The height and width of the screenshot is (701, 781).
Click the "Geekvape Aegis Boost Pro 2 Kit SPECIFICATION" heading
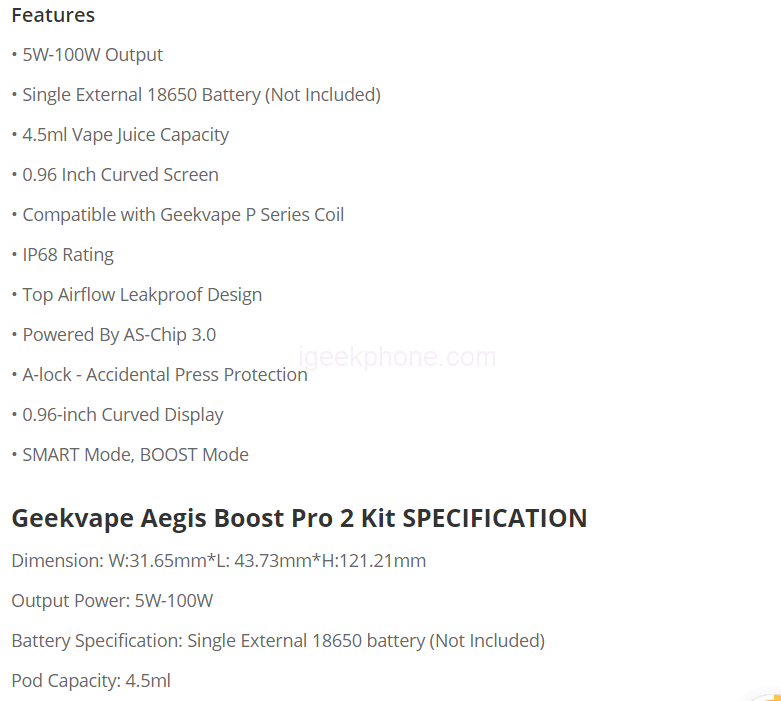299,518
